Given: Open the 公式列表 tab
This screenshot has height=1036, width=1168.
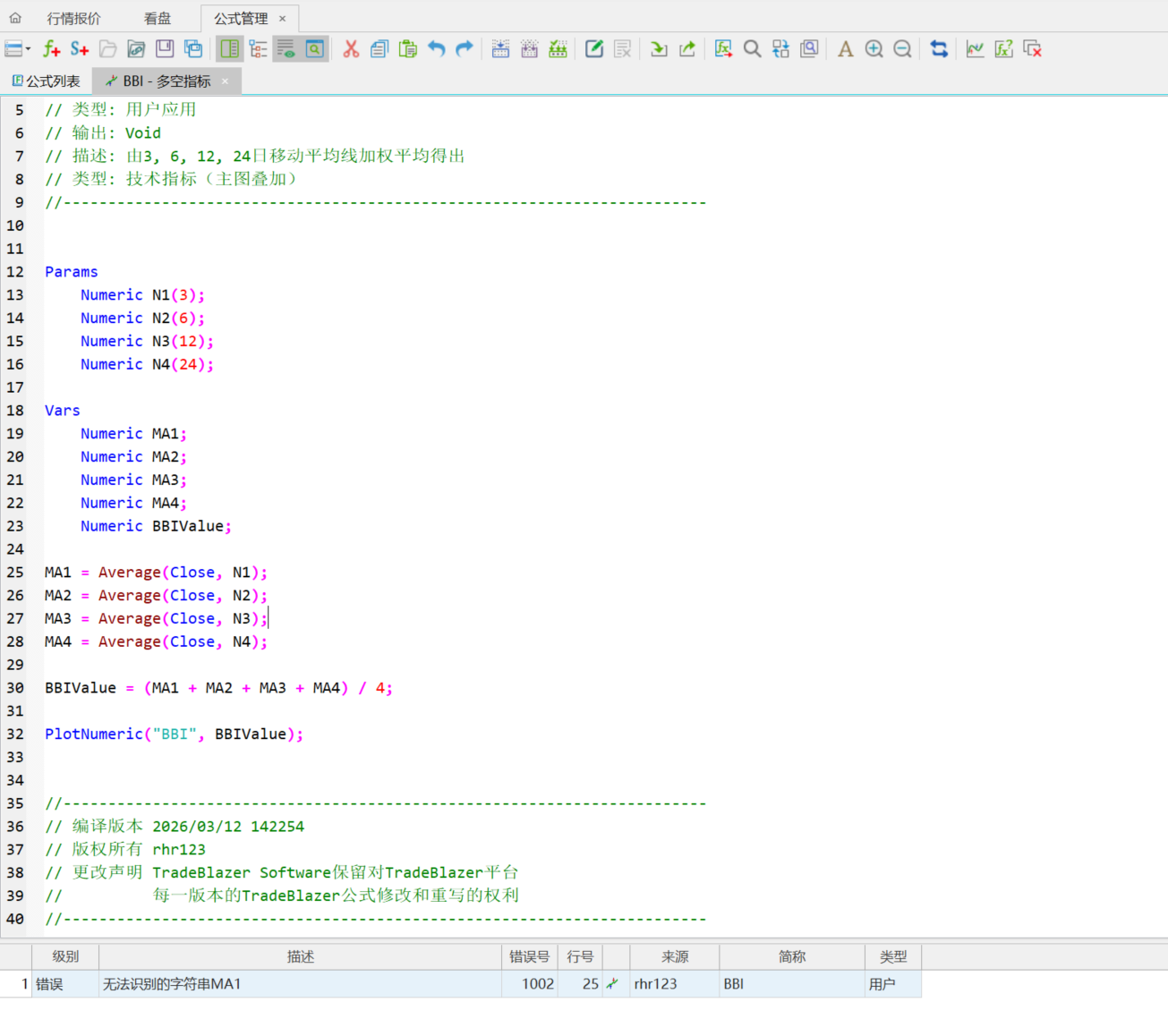Looking at the screenshot, I should (x=47, y=81).
